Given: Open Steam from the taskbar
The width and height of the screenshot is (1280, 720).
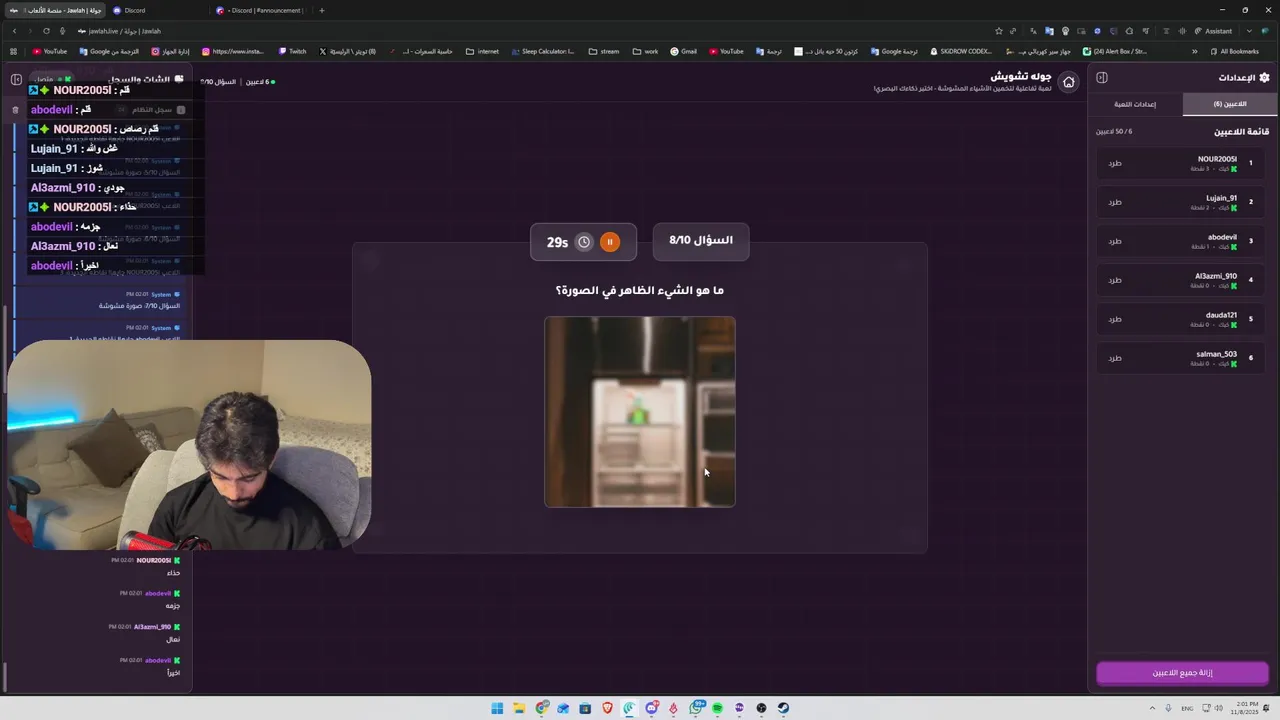Looking at the screenshot, I should tap(783, 708).
